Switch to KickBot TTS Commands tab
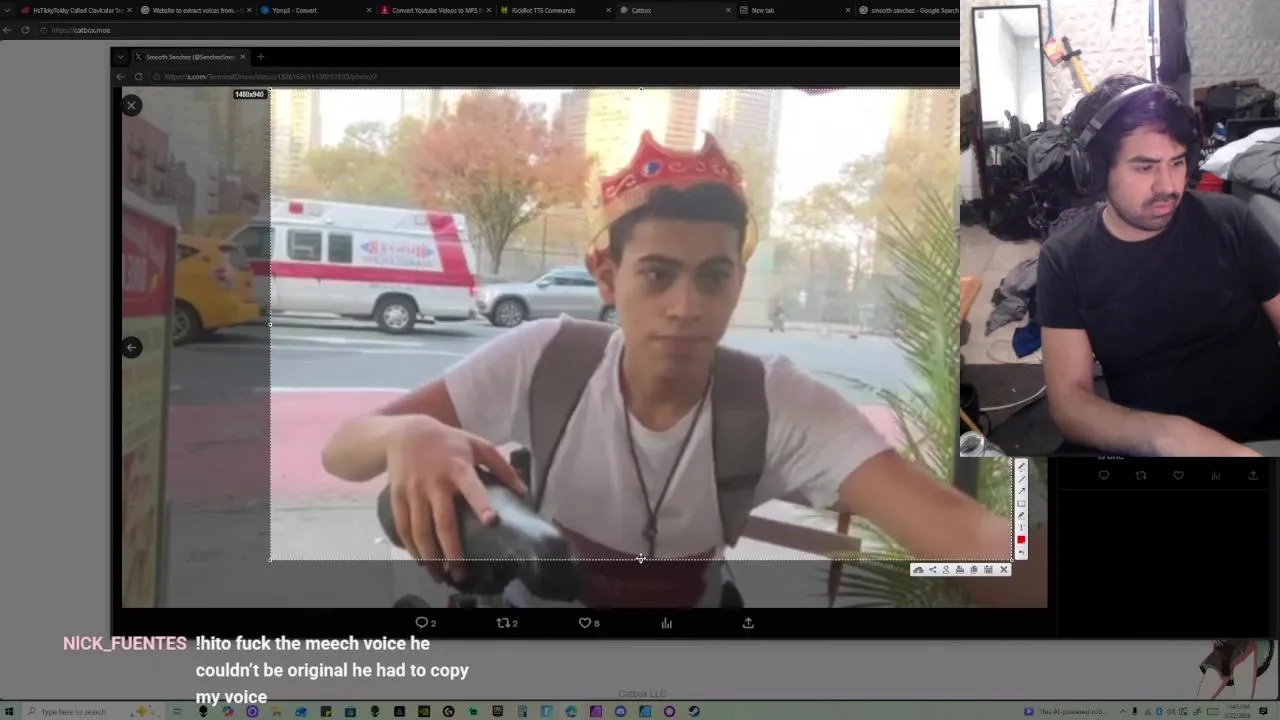Image resolution: width=1280 pixels, height=720 pixels. click(x=554, y=10)
